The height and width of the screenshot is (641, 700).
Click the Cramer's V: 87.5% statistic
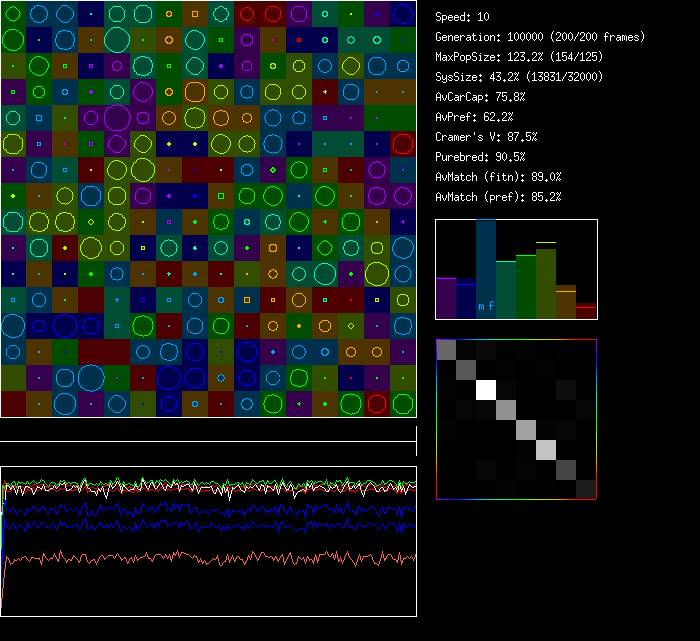487,137
